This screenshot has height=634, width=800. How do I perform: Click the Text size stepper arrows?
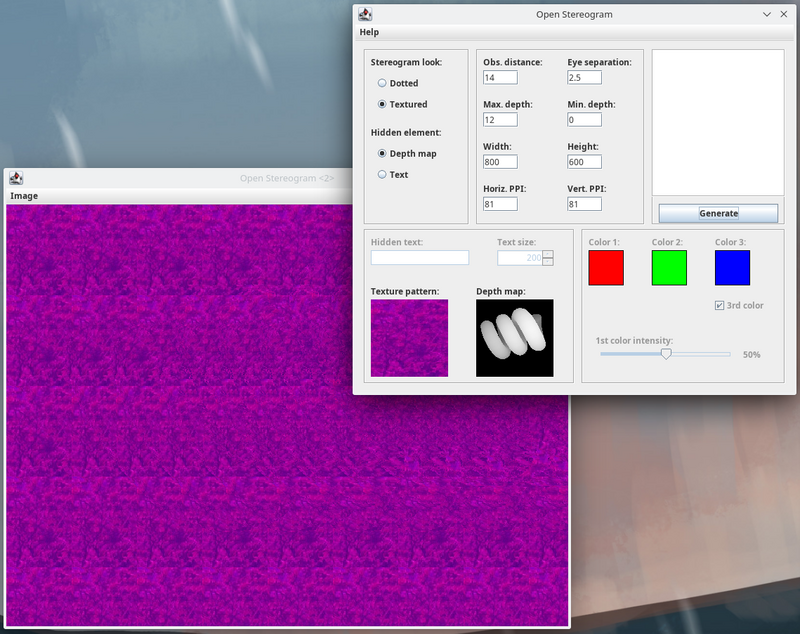[x=548, y=258]
